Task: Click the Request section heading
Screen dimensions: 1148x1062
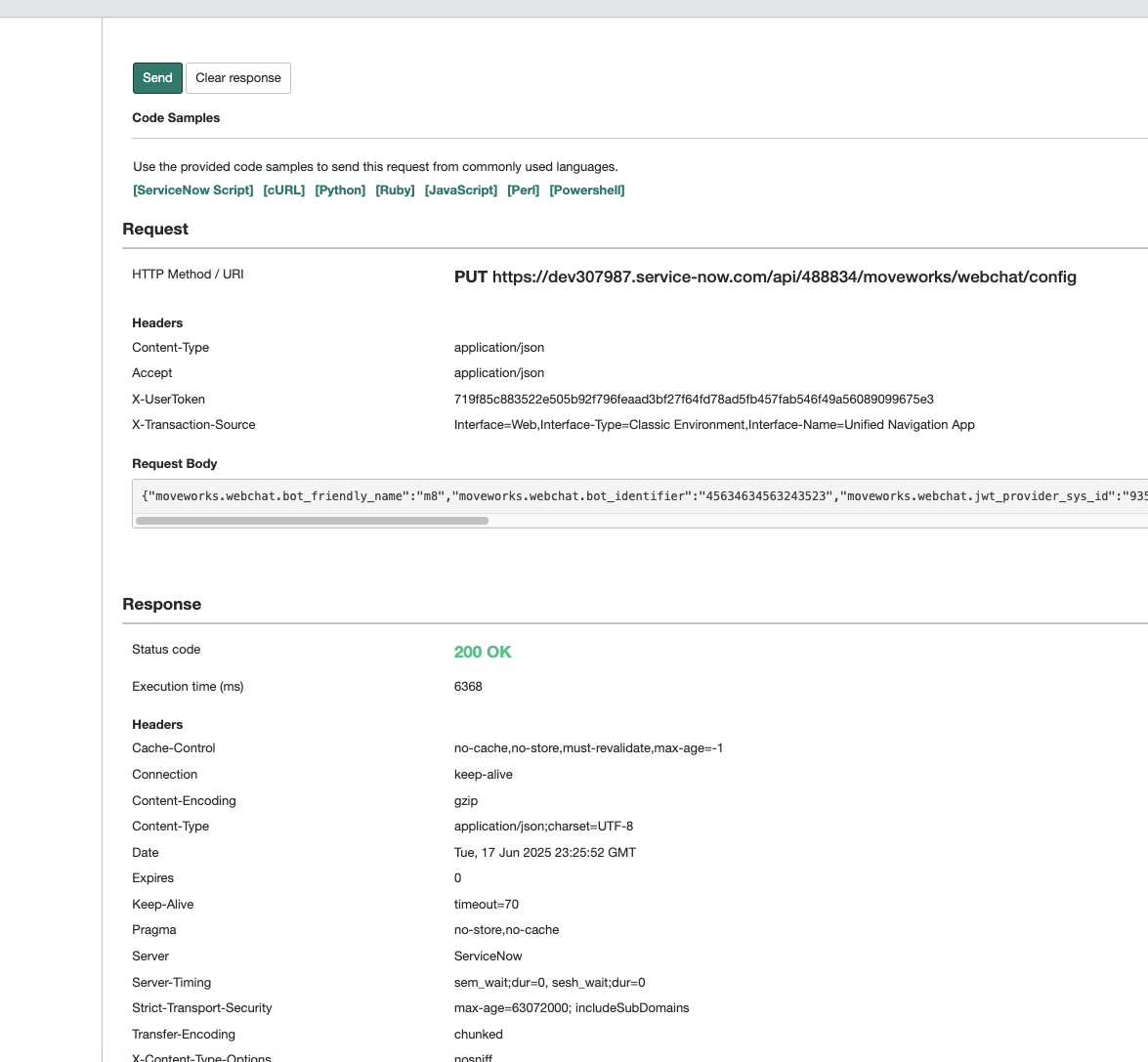Action: pos(155,229)
